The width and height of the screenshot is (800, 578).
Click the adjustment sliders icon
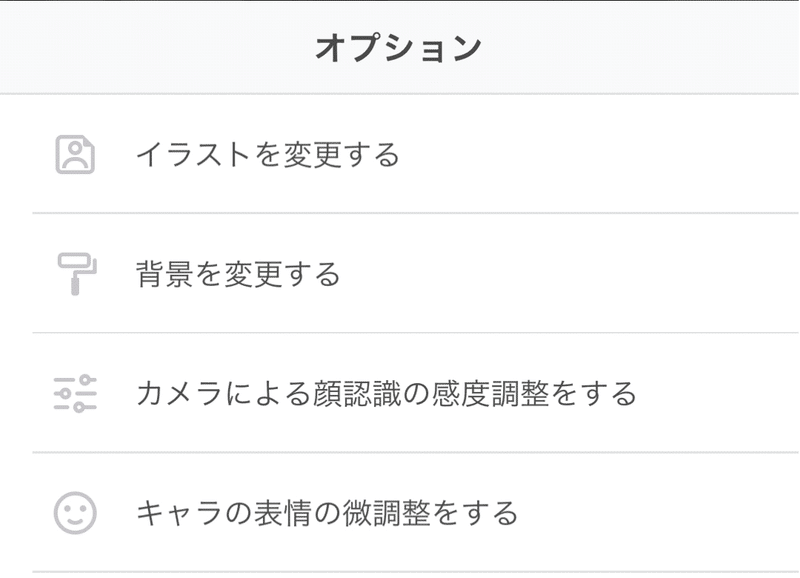(75, 394)
